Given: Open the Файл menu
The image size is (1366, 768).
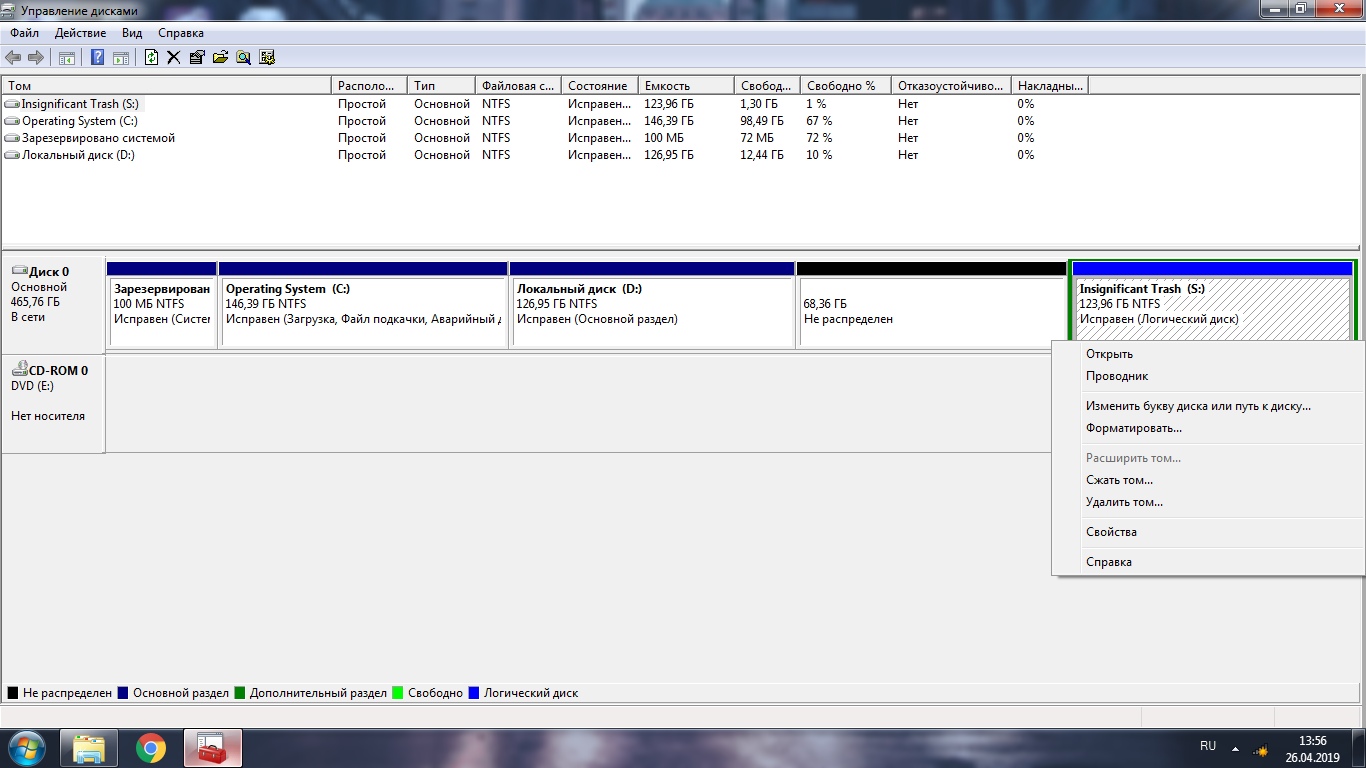Looking at the screenshot, I should pos(25,33).
